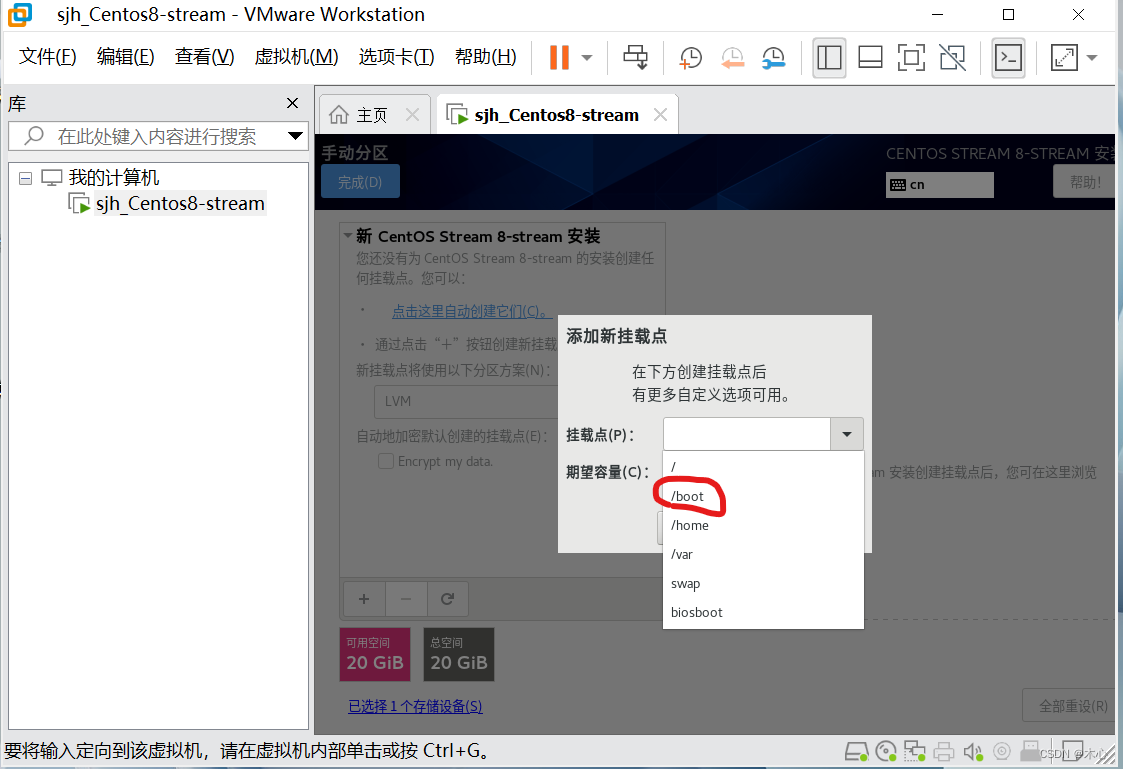
Task: Open the 编辑(E) menu
Action: 125,57
